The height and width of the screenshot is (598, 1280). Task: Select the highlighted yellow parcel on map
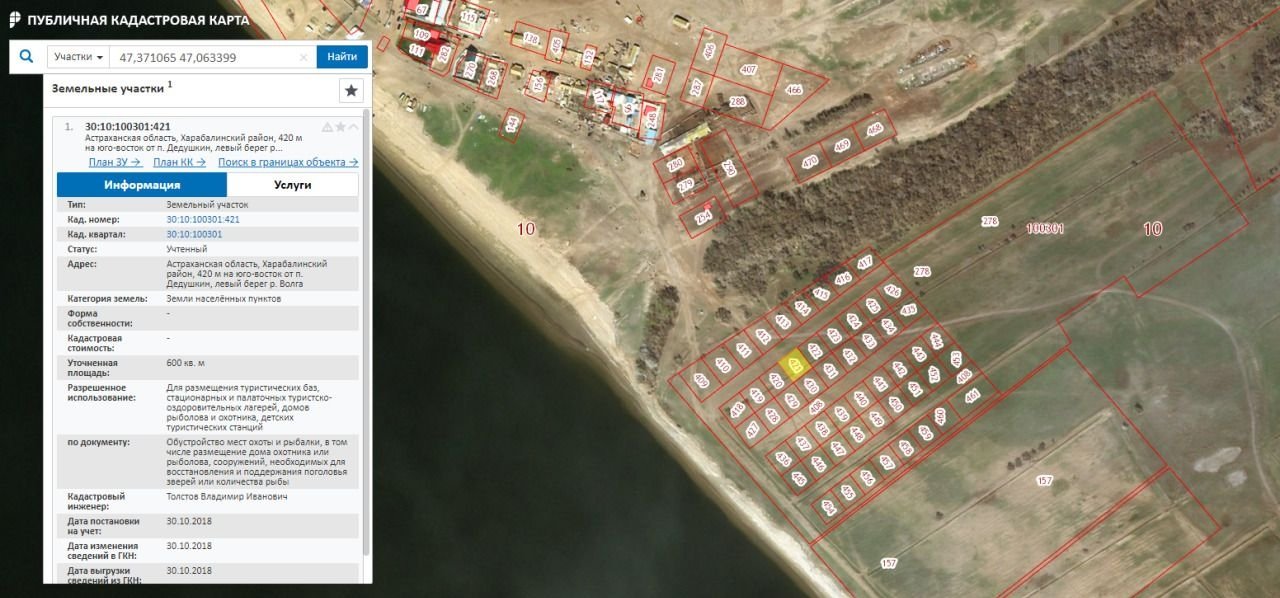(x=792, y=365)
